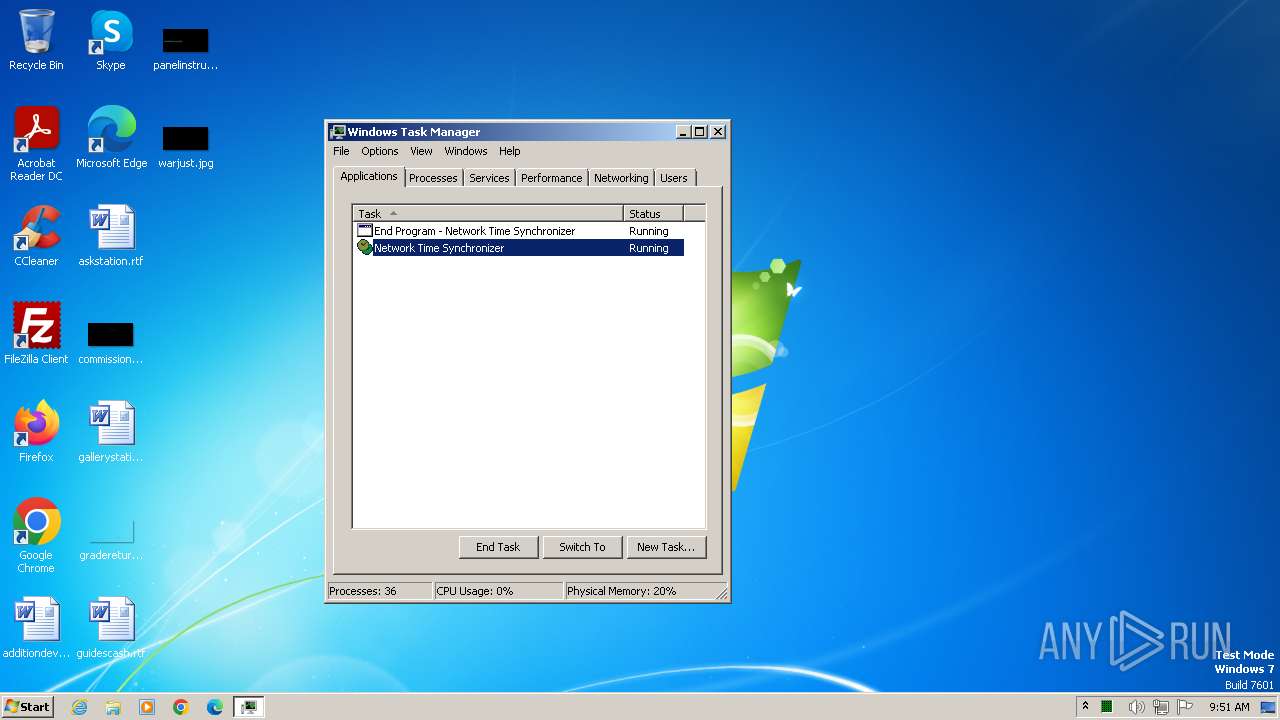
Task: Click the 9:51 AM system clock
Action: (x=1229, y=707)
